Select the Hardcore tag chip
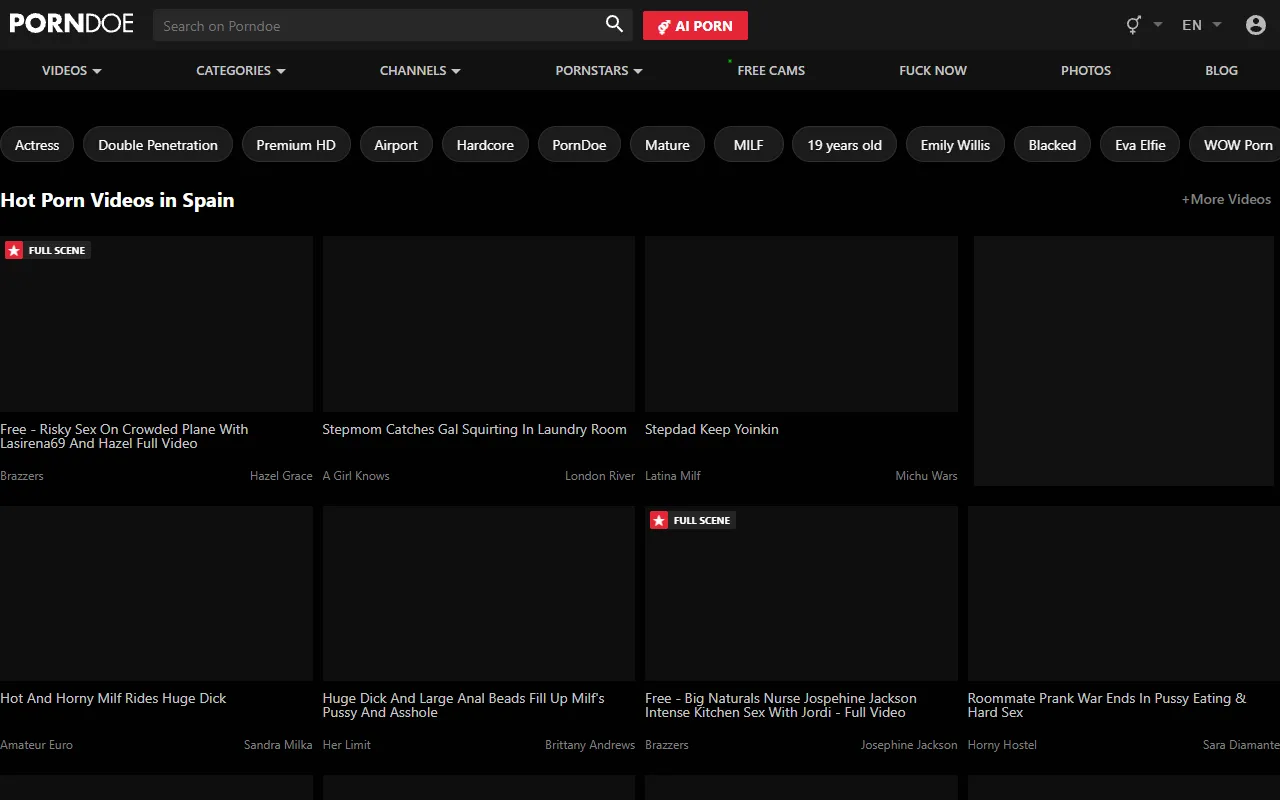Image resolution: width=1280 pixels, height=800 pixels. click(x=485, y=145)
